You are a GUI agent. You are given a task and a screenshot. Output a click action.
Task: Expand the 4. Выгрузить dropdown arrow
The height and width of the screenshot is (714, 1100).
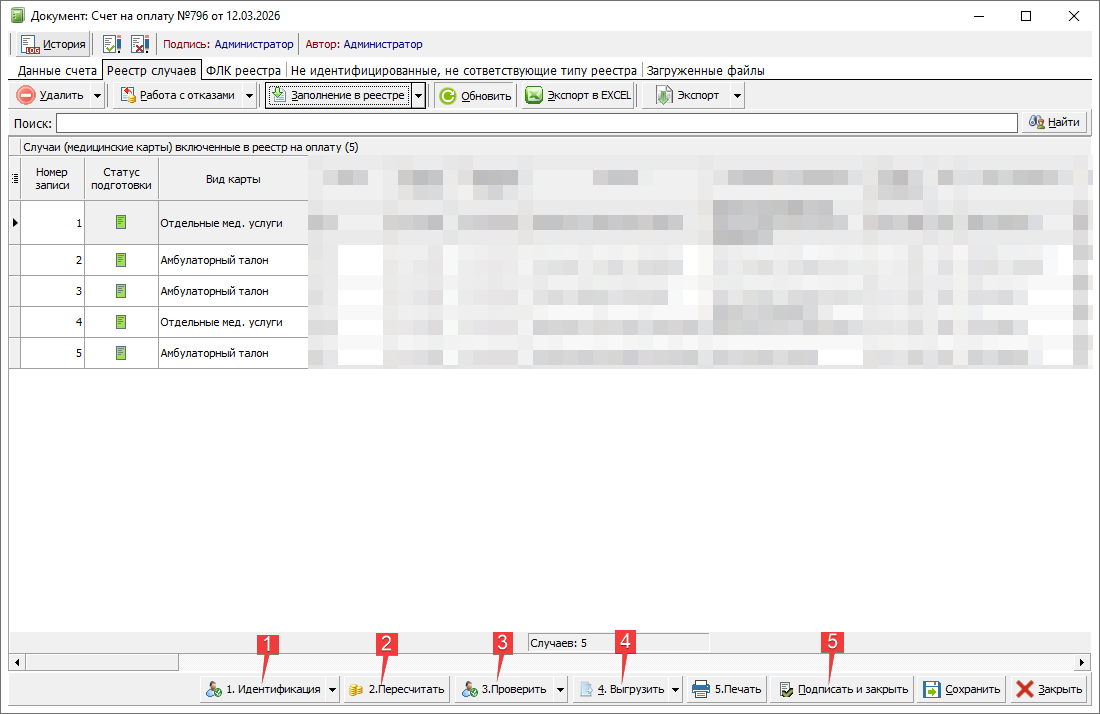[676, 689]
